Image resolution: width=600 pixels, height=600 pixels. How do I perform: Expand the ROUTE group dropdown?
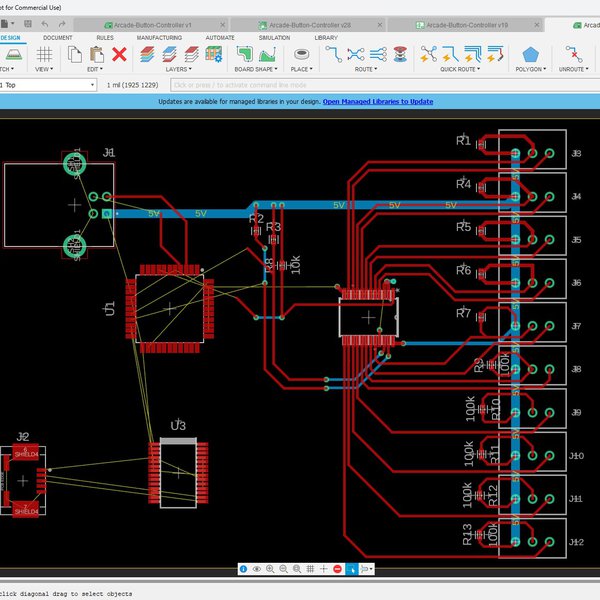(x=366, y=69)
